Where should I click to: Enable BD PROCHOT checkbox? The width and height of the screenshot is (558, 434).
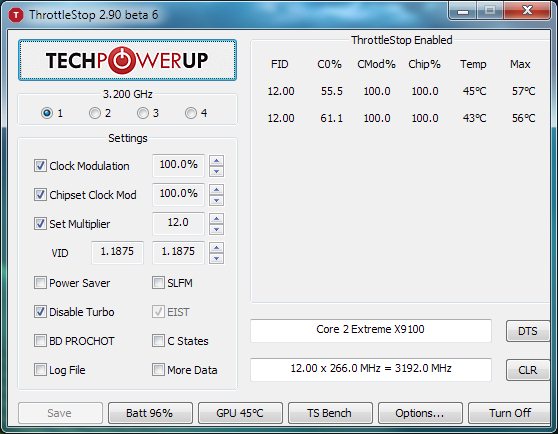pos(40,340)
